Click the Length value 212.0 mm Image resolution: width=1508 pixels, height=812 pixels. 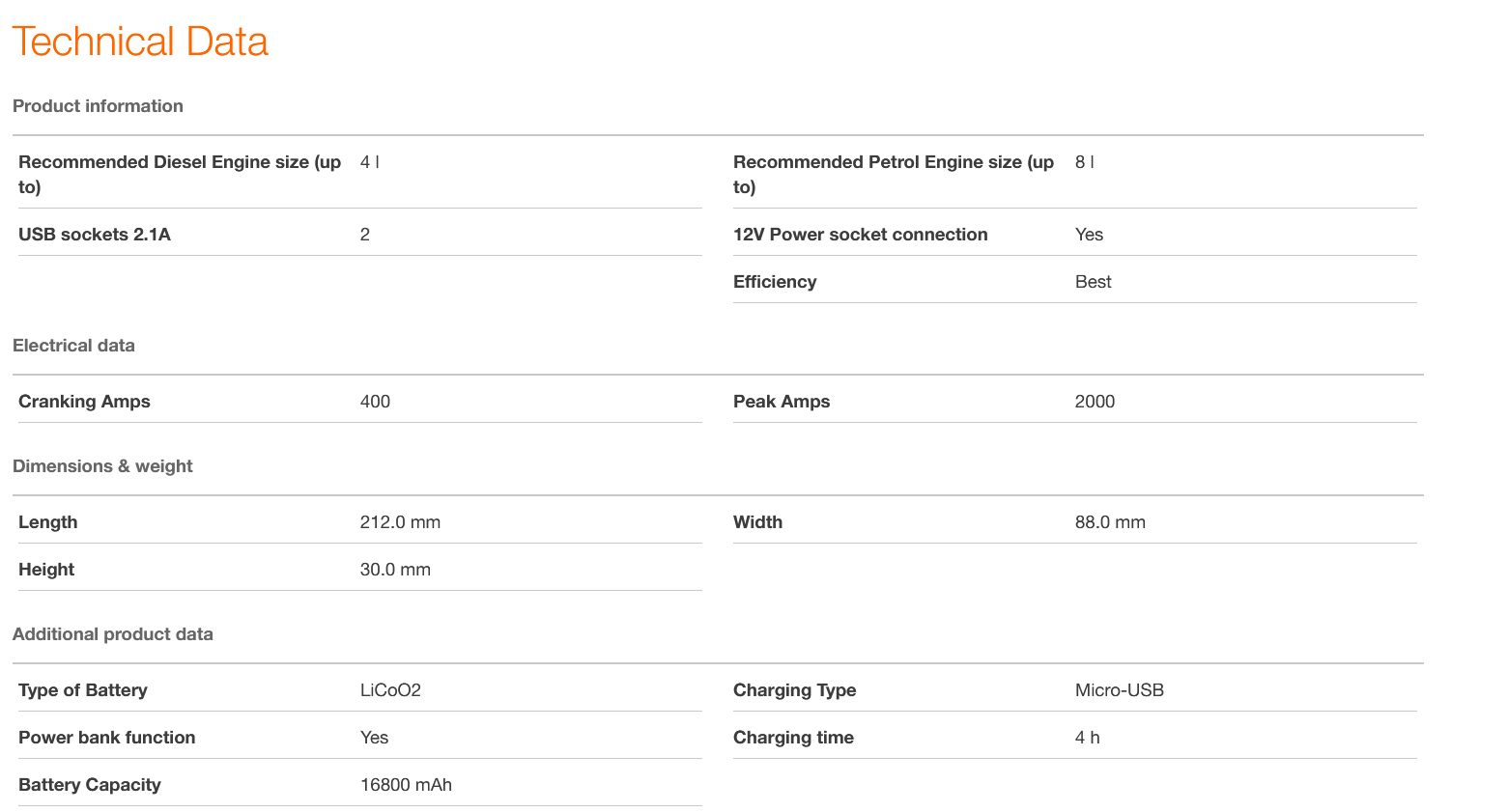400,522
